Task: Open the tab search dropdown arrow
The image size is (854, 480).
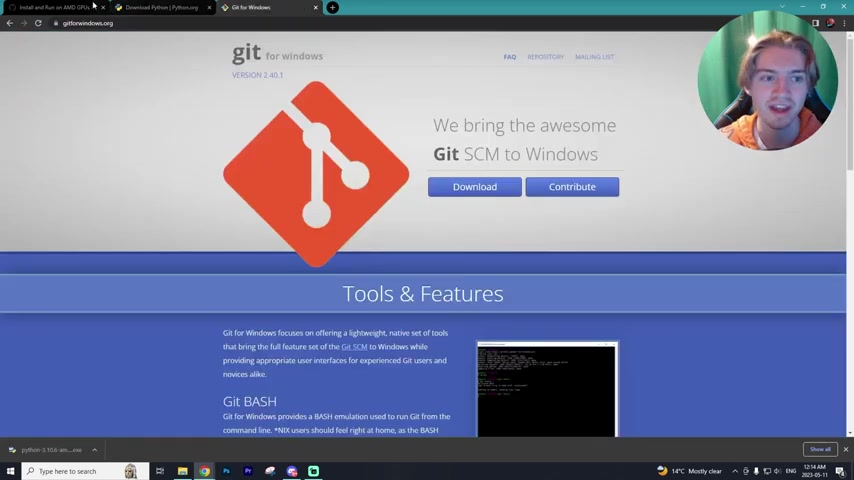Action: [x=782, y=7]
